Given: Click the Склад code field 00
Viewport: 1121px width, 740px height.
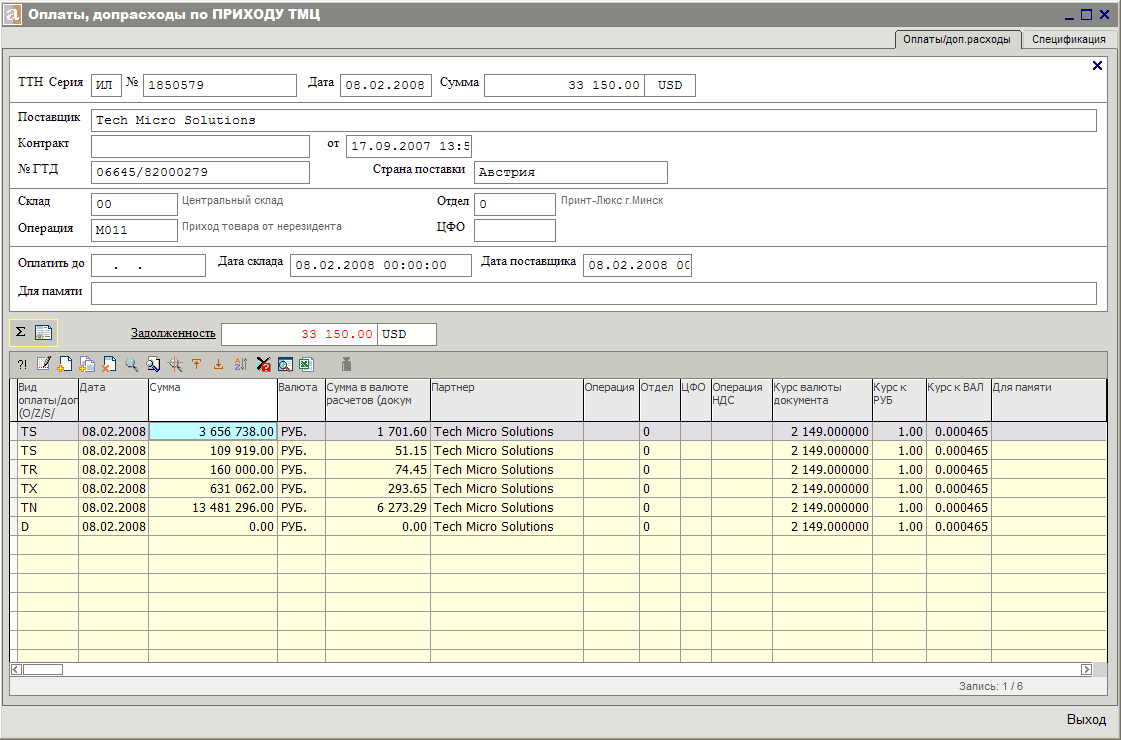Looking at the screenshot, I should coord(134,204).
